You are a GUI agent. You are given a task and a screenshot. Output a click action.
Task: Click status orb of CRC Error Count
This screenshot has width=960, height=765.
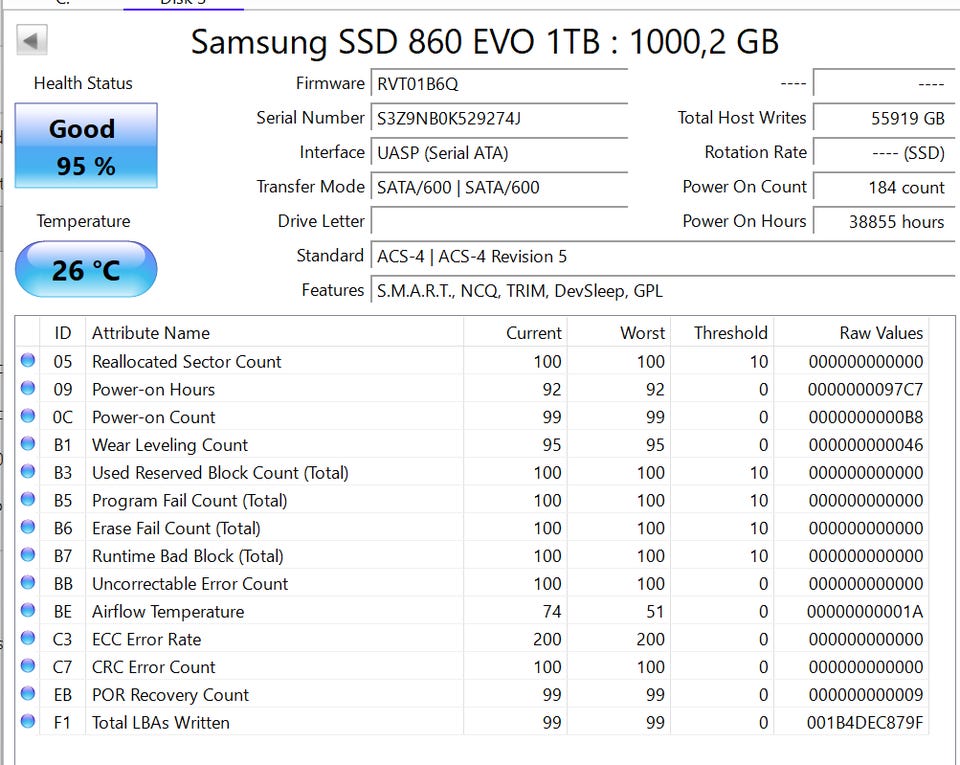28,665
